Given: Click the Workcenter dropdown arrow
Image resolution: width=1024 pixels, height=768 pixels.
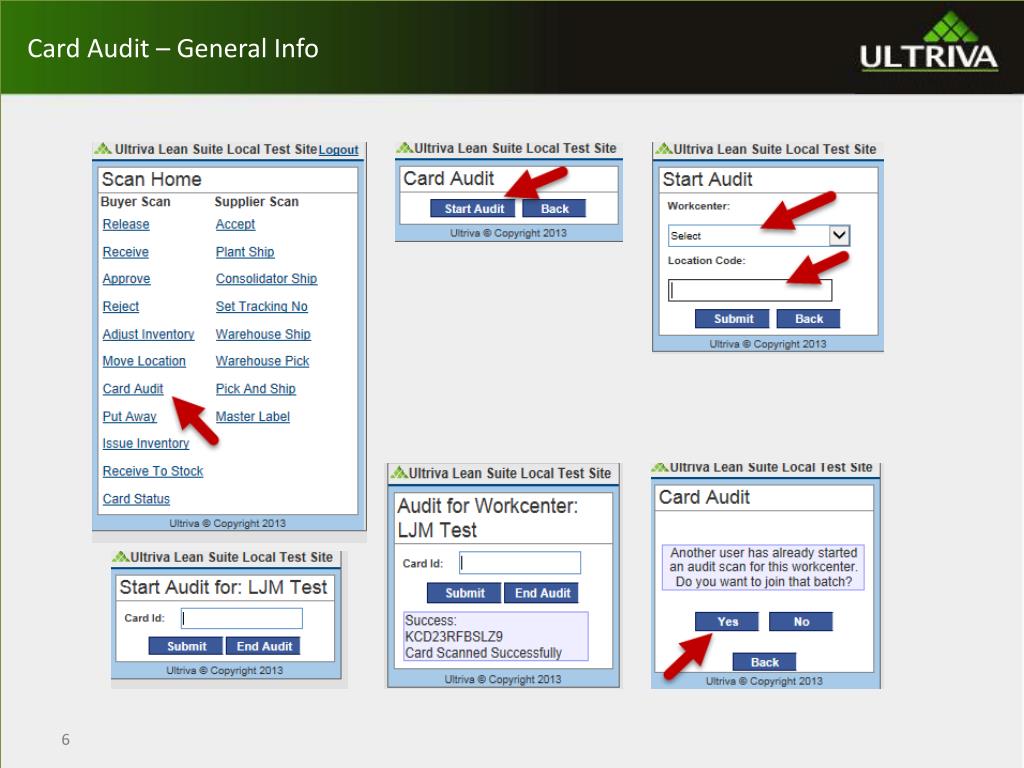Looking at the screenshot, I should pos(839,235).
